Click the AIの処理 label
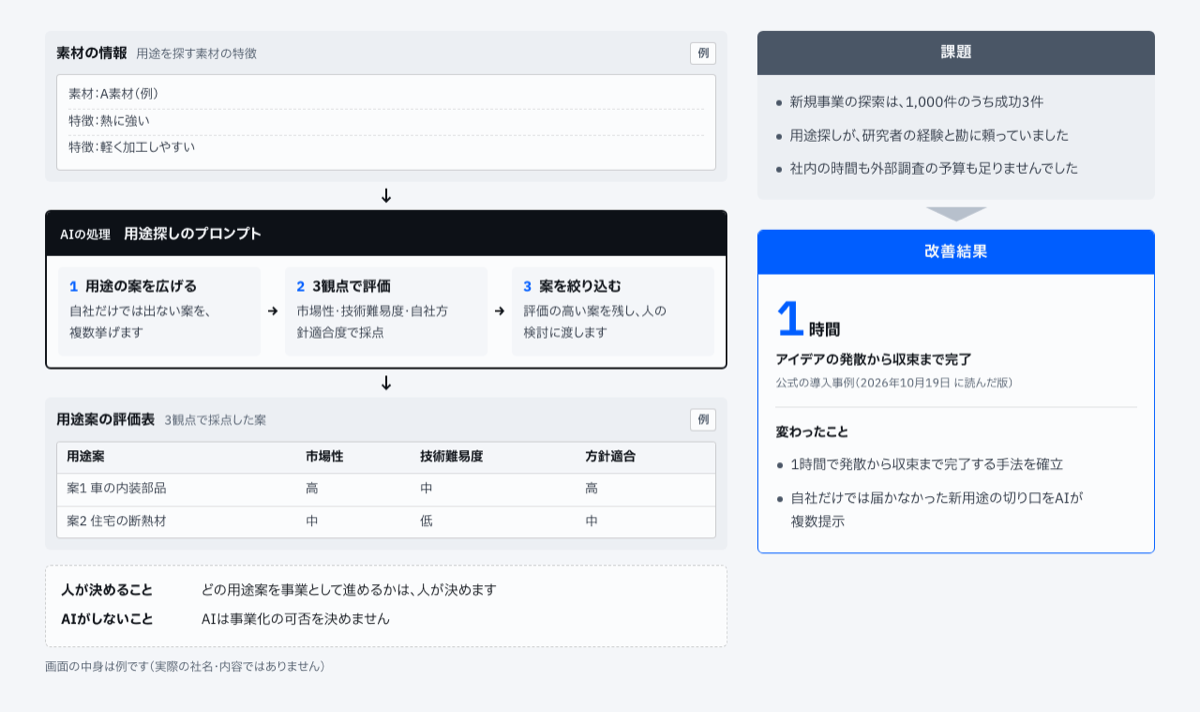 click(x=85, y=235)
